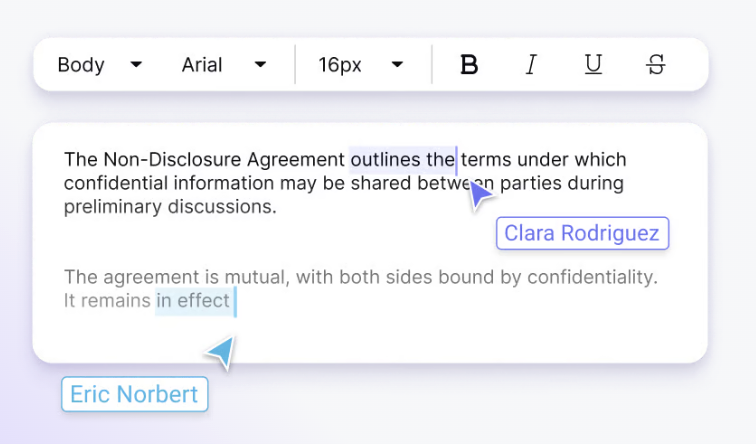
Task: Click Clara Rodriguez's purple cursor arrow
Action: [x=480, y=194]
